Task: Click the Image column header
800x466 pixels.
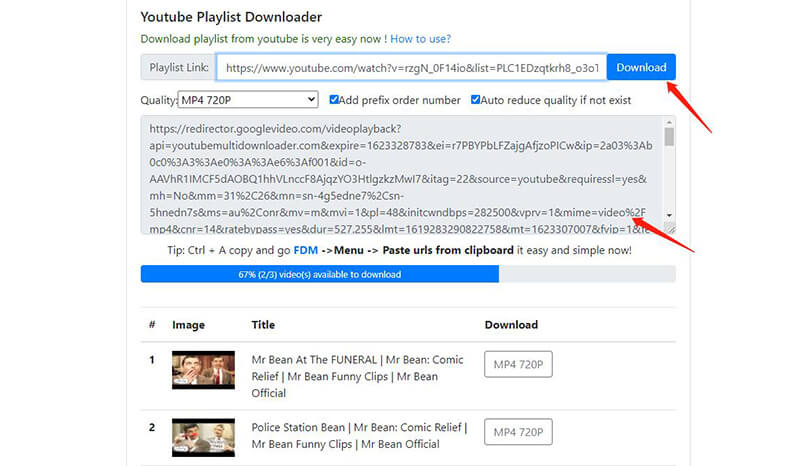Action: [x=188, y=325]
